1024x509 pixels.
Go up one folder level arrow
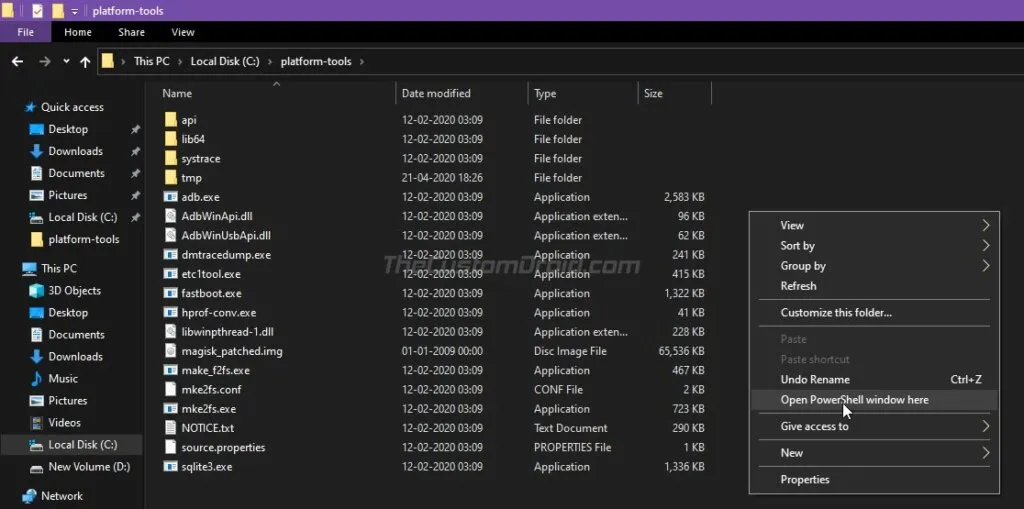coord(85,61)
